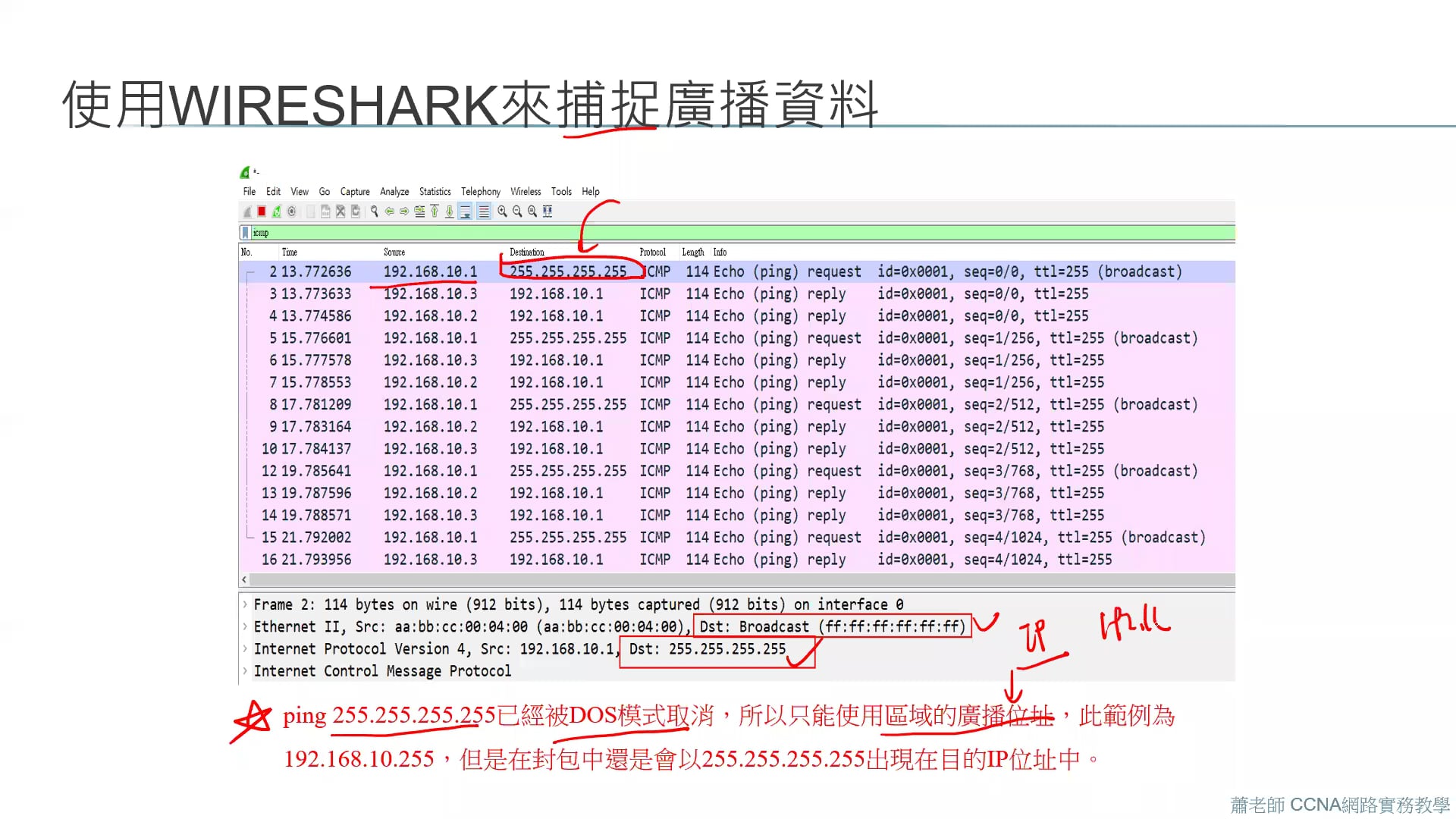Toggle auto-scroll during live capture

[466, 212]
